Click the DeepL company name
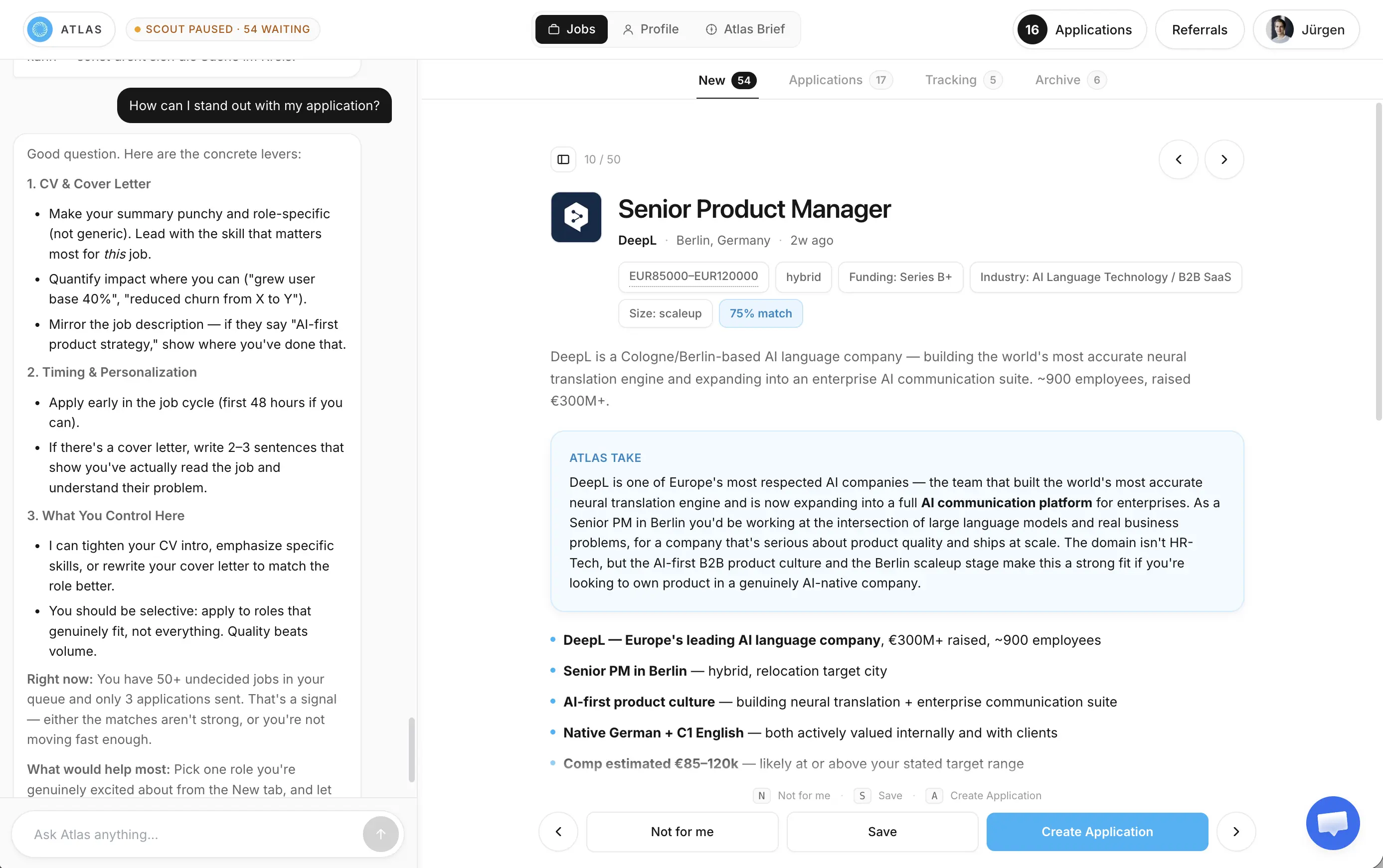The width and height of the screenshot is (1383, 868). coord(637,241)
